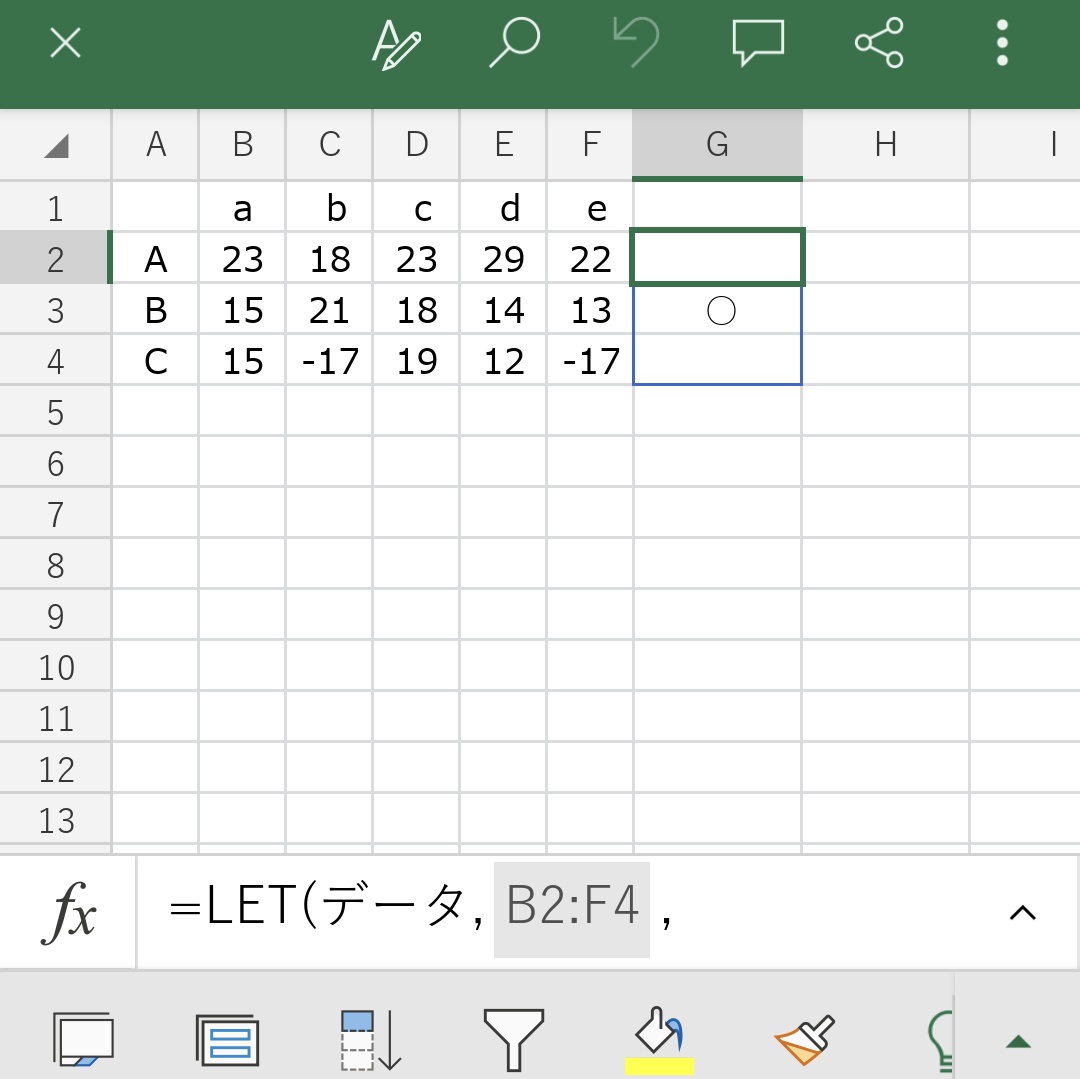The width and height of the screenshot is (1080, 1079).
Task: Select column B header
Action: click(242, 145)
